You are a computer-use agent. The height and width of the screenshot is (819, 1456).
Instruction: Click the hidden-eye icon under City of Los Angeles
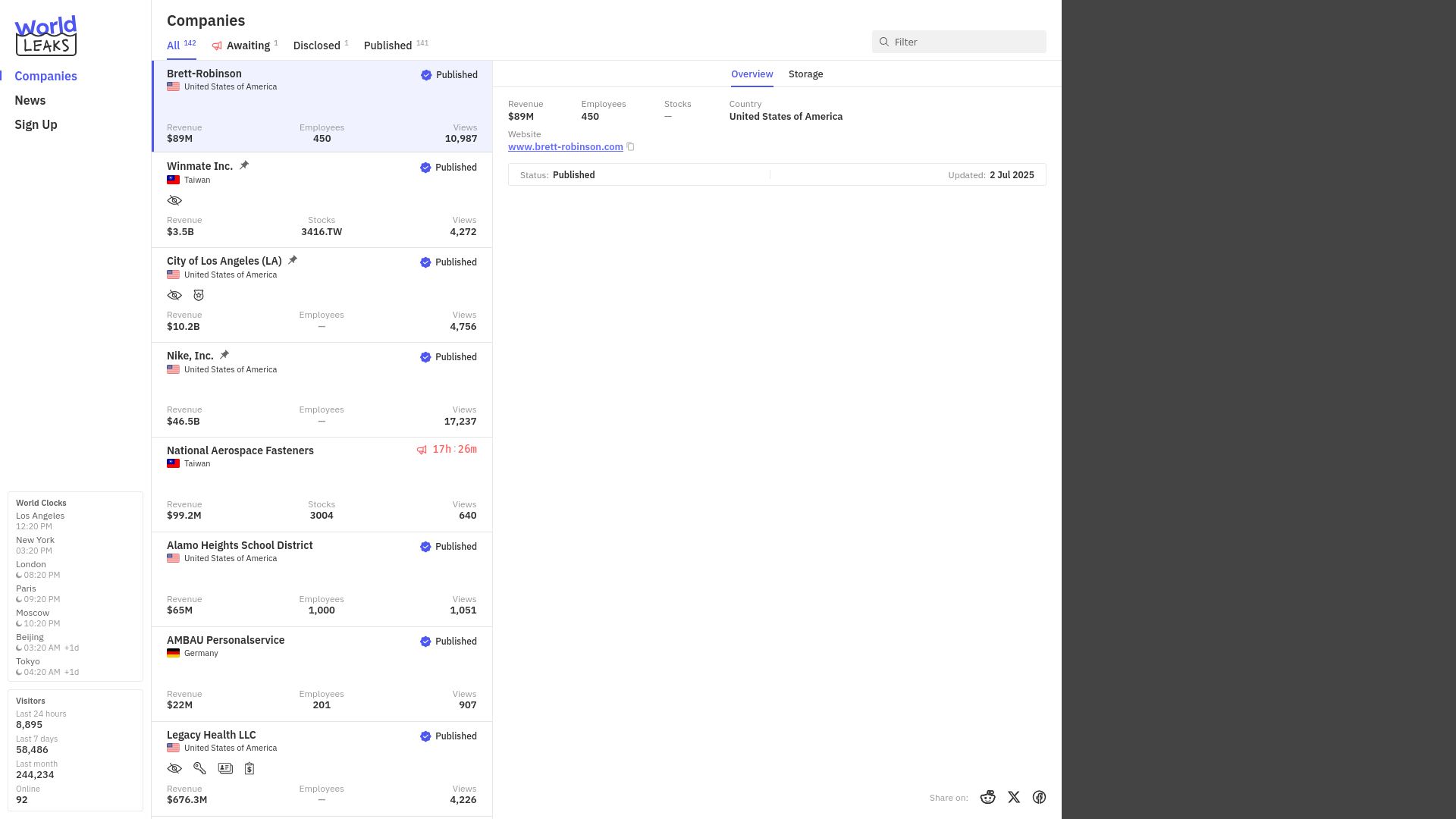pyautogui.click(x=174, y=296)
